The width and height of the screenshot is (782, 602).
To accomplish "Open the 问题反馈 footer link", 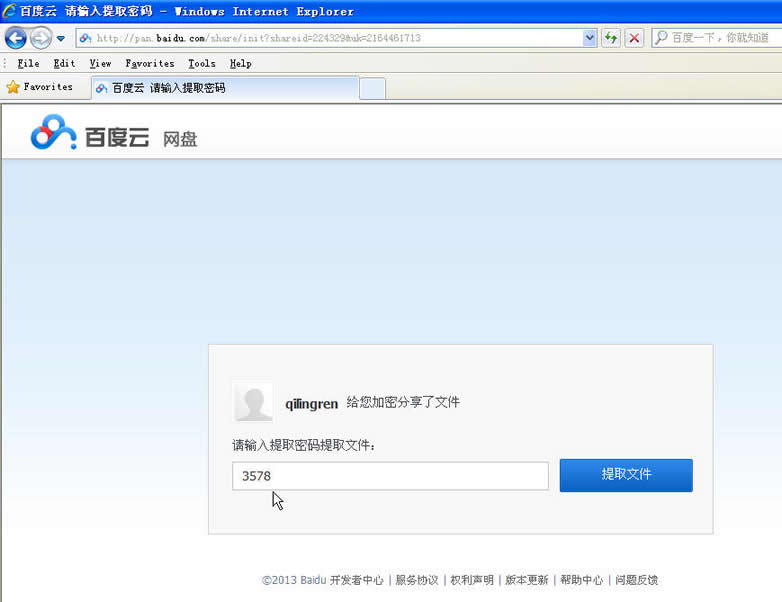I will coord(636,580).
